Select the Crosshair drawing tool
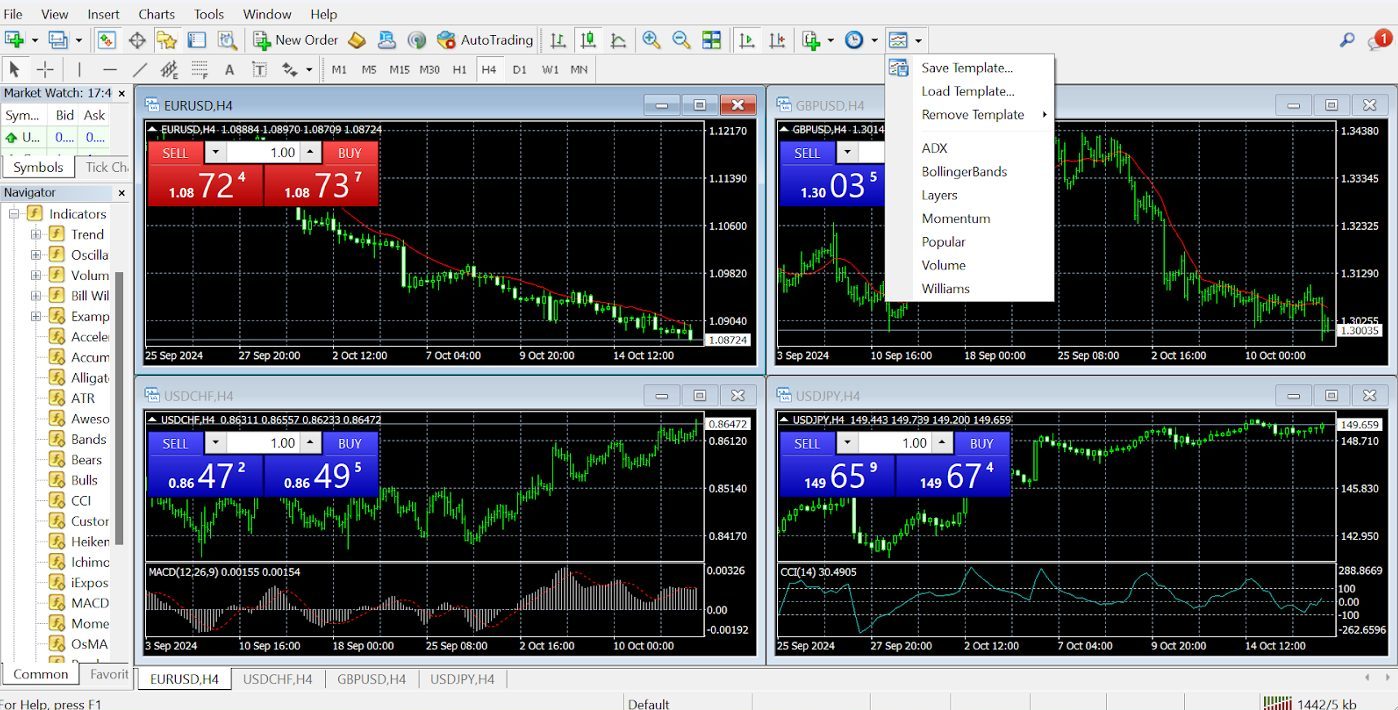The width and height of the screenshot is (1398, 710). coord(45,69)
